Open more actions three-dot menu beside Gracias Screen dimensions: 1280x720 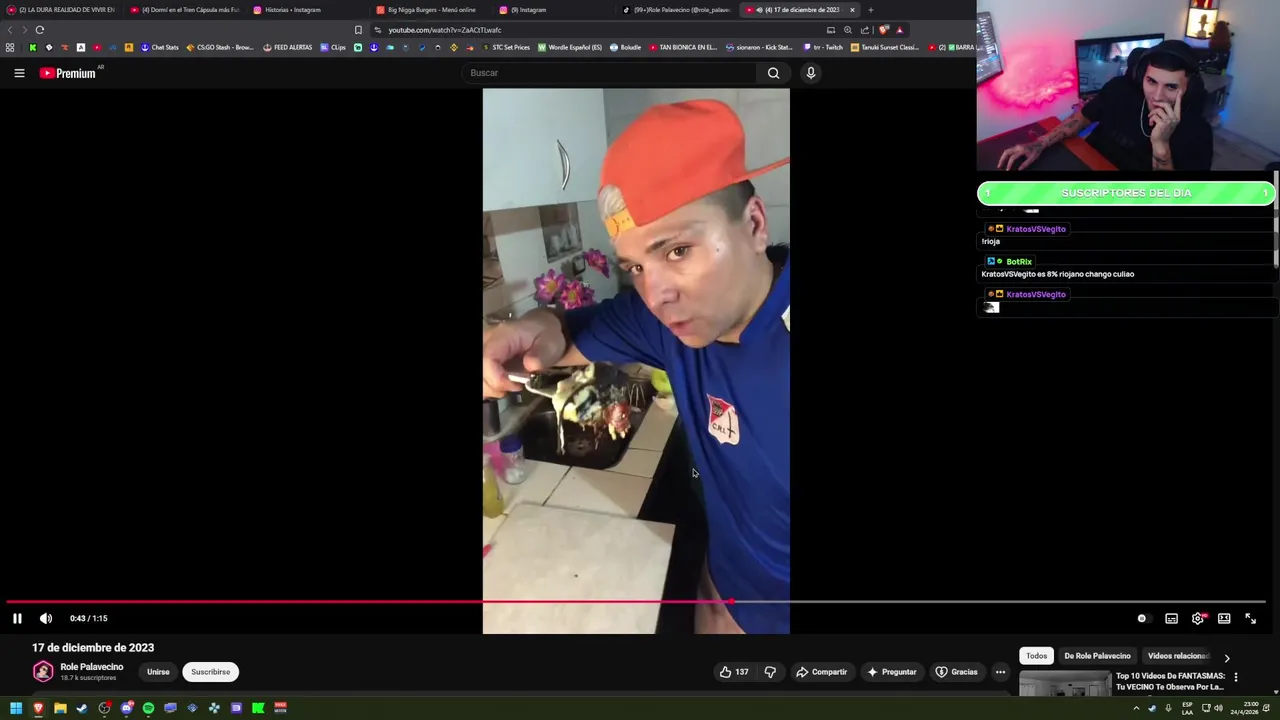(1000, 672)
